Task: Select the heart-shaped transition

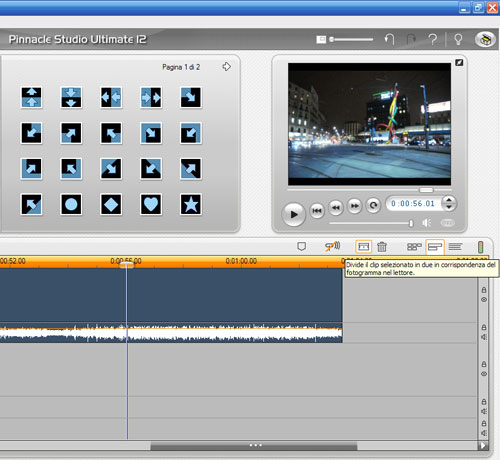Action: [151, 204]
